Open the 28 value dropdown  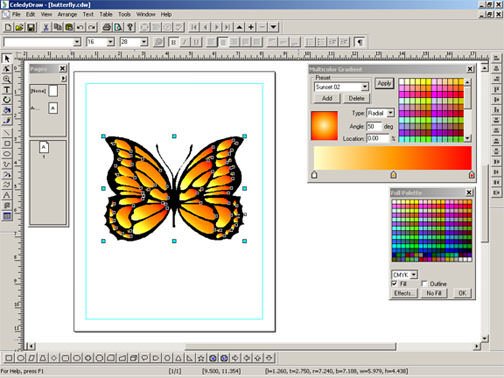click(144, 42)
